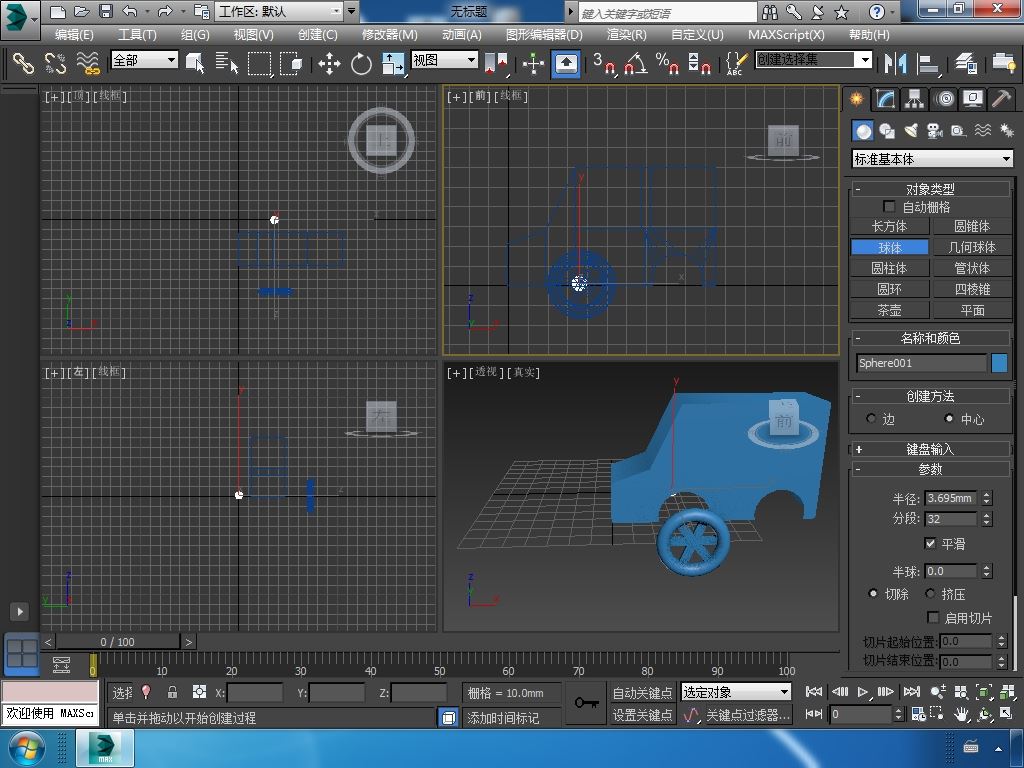Viewport: 1024px width, 768px height.
Task: Click the Render teapot icon
Action: tap(1004, 63)
